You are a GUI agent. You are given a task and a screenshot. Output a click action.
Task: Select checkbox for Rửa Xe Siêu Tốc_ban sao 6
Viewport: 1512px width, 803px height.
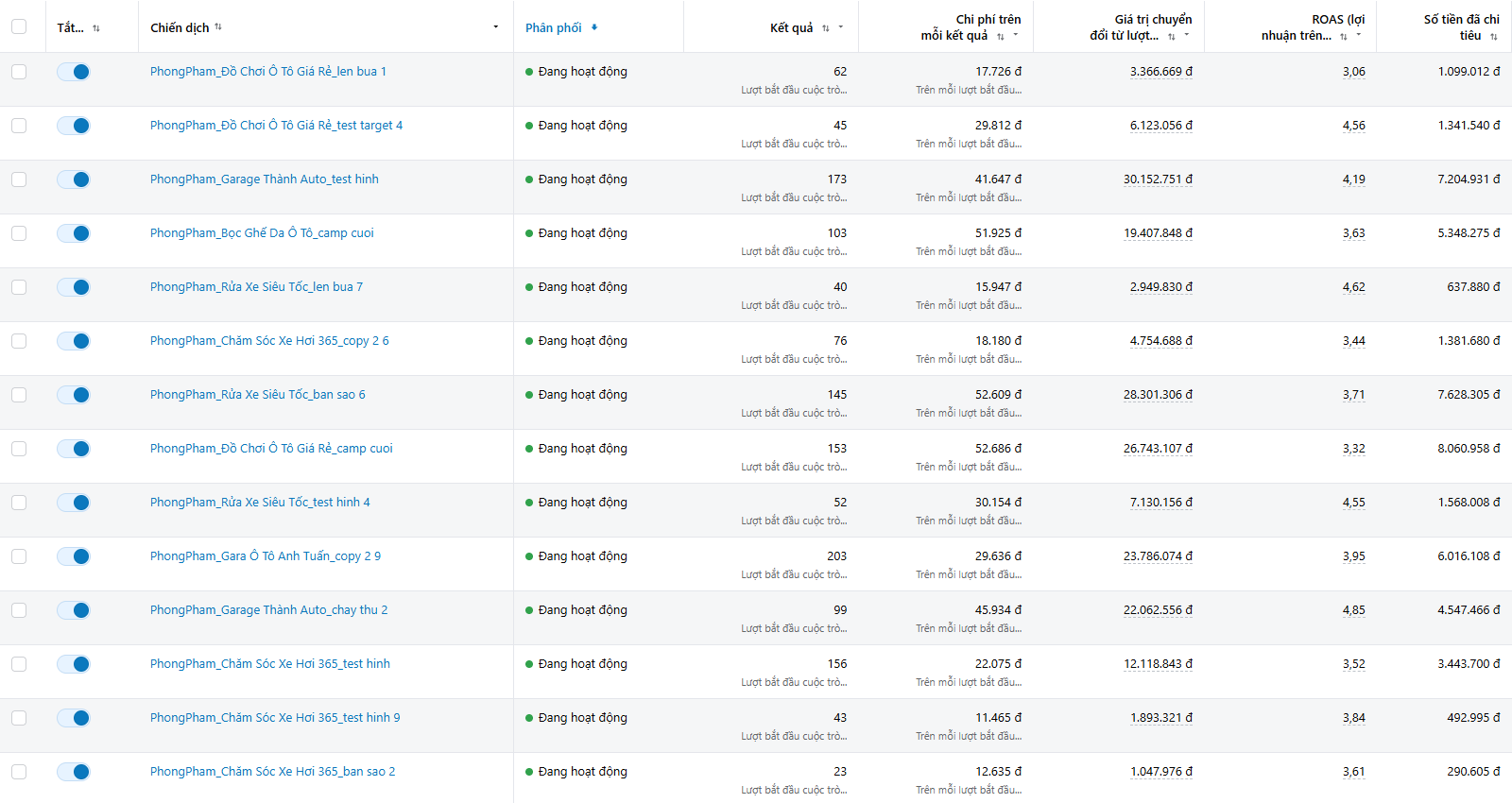[19, 395]
